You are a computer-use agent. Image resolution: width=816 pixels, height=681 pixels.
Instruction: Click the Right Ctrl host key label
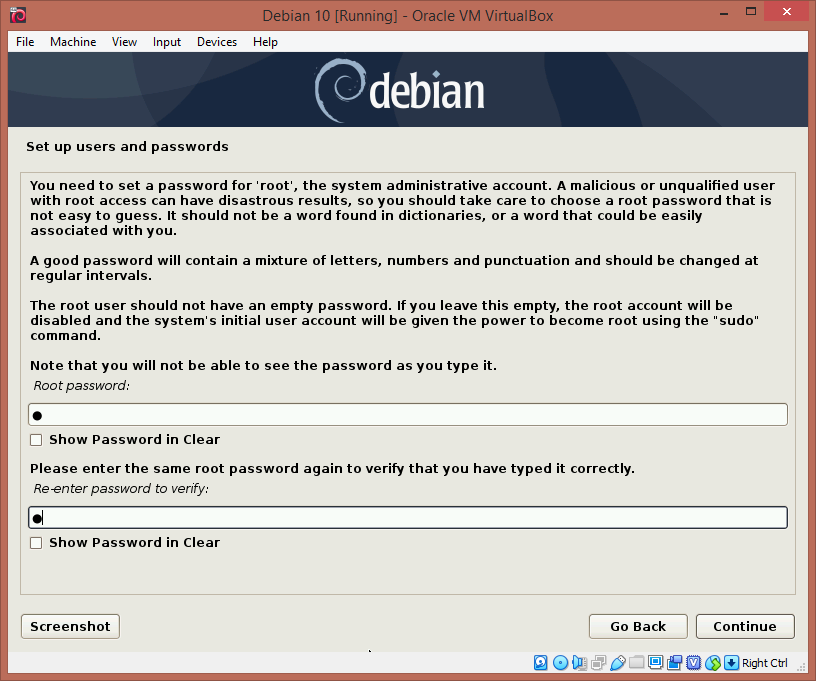coord(764,663)
